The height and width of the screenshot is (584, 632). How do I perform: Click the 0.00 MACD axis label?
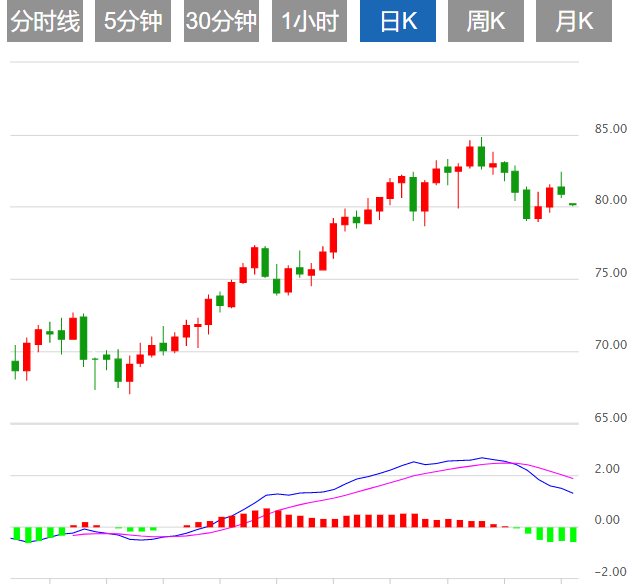click(x=606, y=520)
